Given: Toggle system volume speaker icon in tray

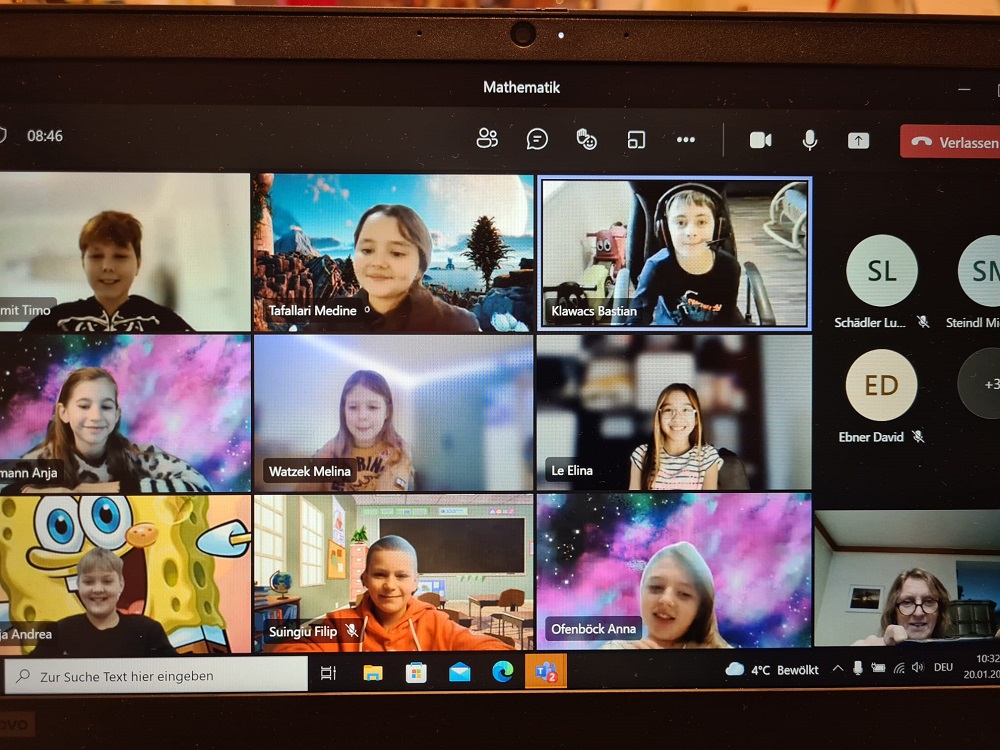Looking at the screenshot, I should (x=918, y=668).
